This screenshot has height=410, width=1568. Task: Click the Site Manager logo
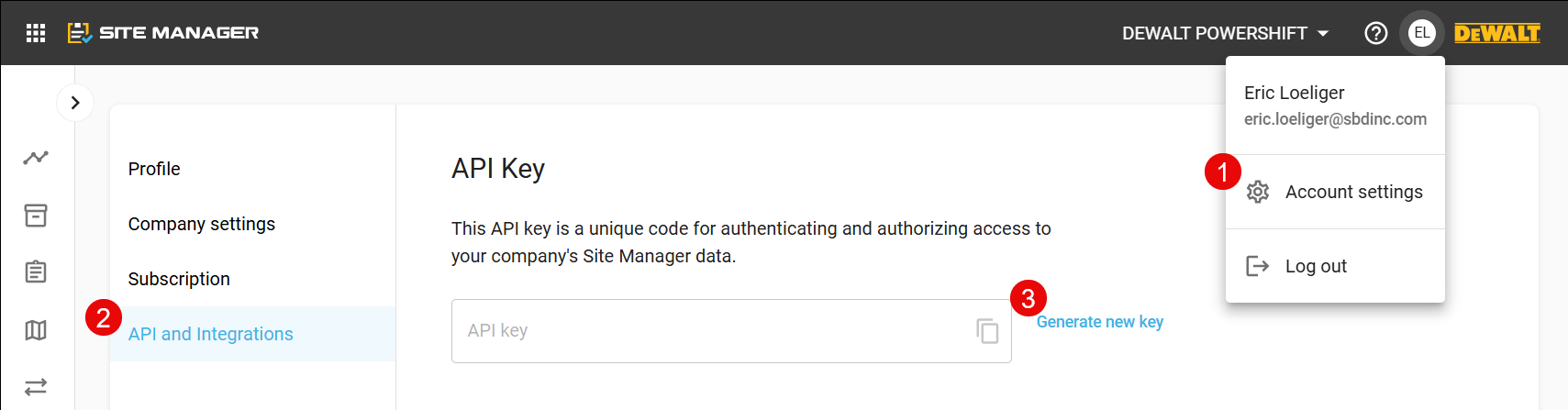pyautogui.click(x=163, y=33)
